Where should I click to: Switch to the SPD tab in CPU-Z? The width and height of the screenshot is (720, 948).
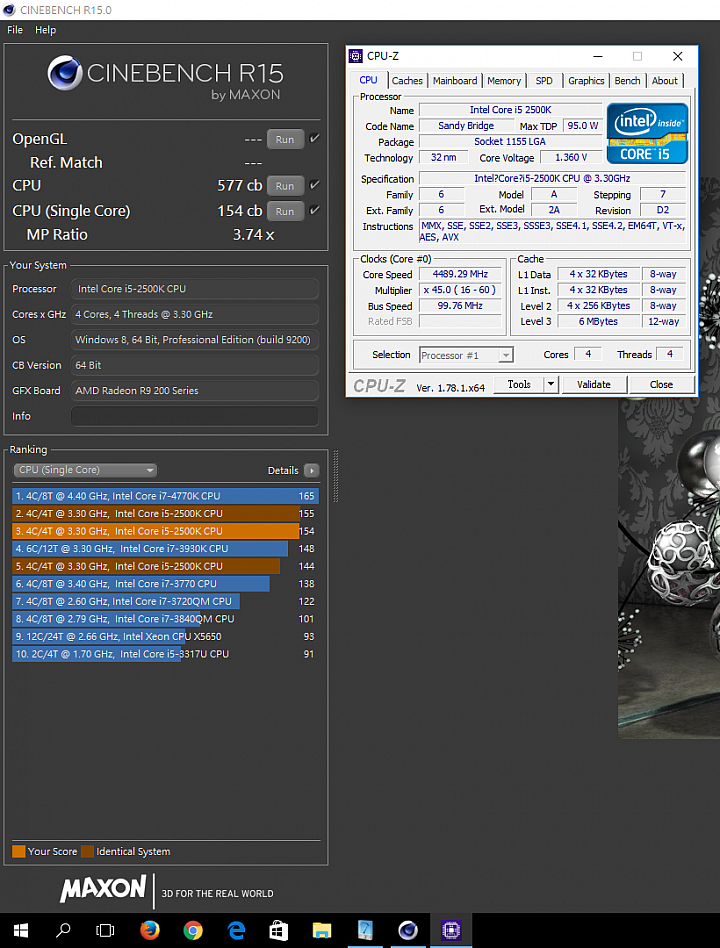pos(543,80)
